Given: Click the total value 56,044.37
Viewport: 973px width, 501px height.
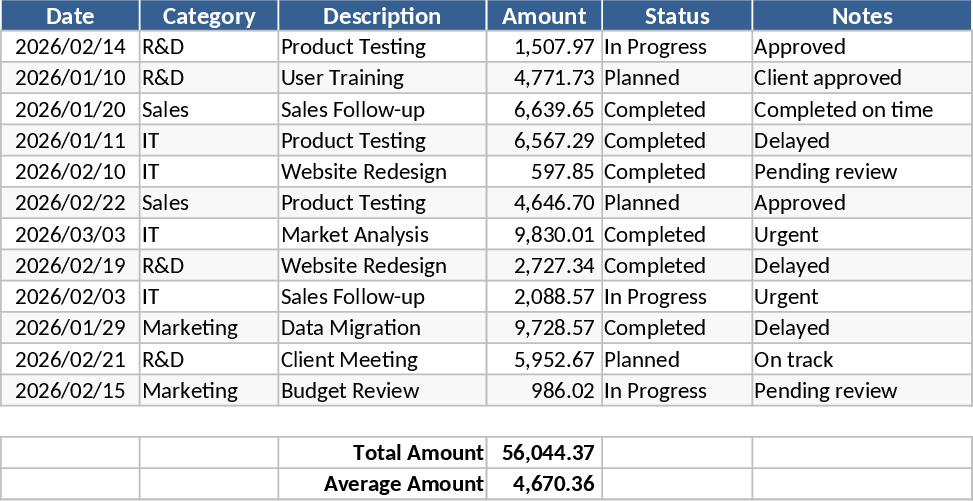Looking at the screenshot, I should click(x=544, y=453).
